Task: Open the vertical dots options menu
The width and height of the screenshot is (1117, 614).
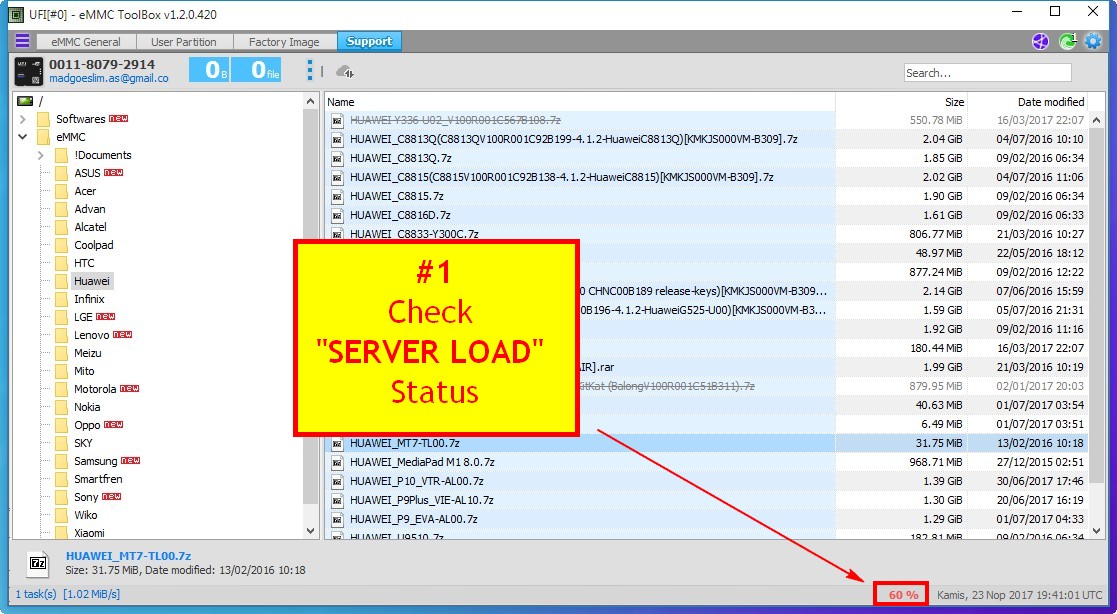Action: [x=310, y=71]
